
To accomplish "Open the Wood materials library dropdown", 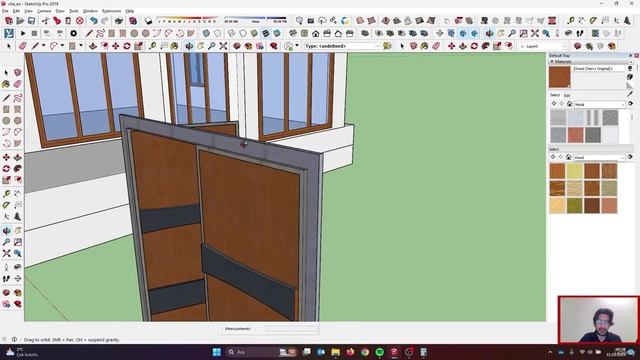I will pos(600,157).
